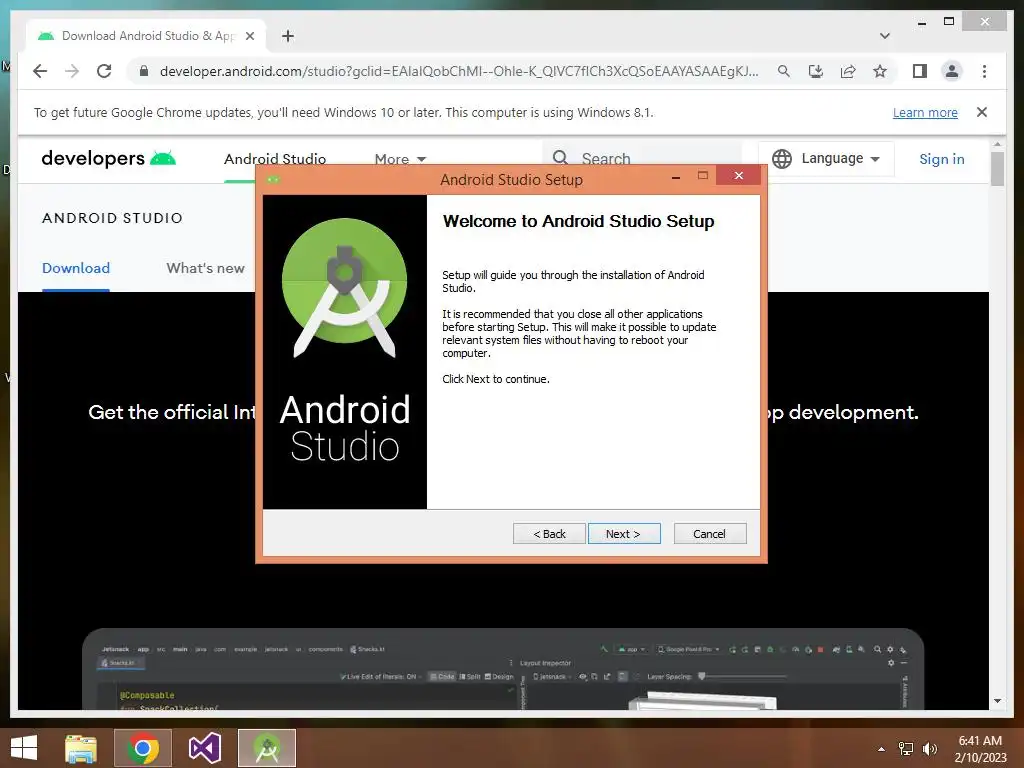The height and width of the screenshot is (768, 1024).
Task: Click the developers Android logo
Action: [108, 158]
